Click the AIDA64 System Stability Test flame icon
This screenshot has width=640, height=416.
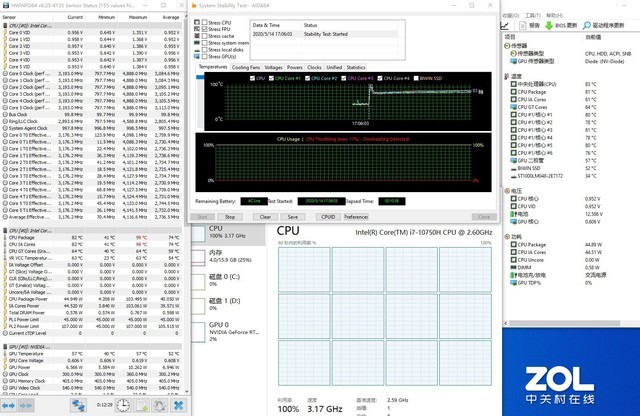(193, 6)
